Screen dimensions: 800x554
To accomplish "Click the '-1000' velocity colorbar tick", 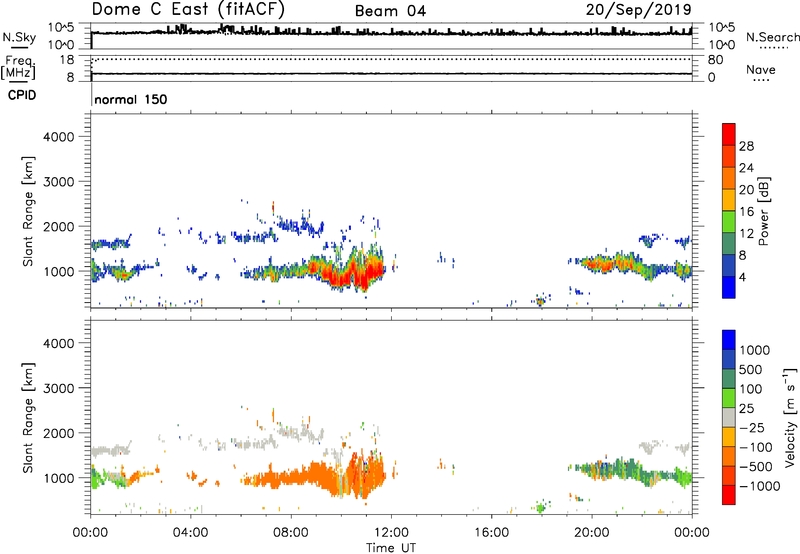I will click(760, 486).
